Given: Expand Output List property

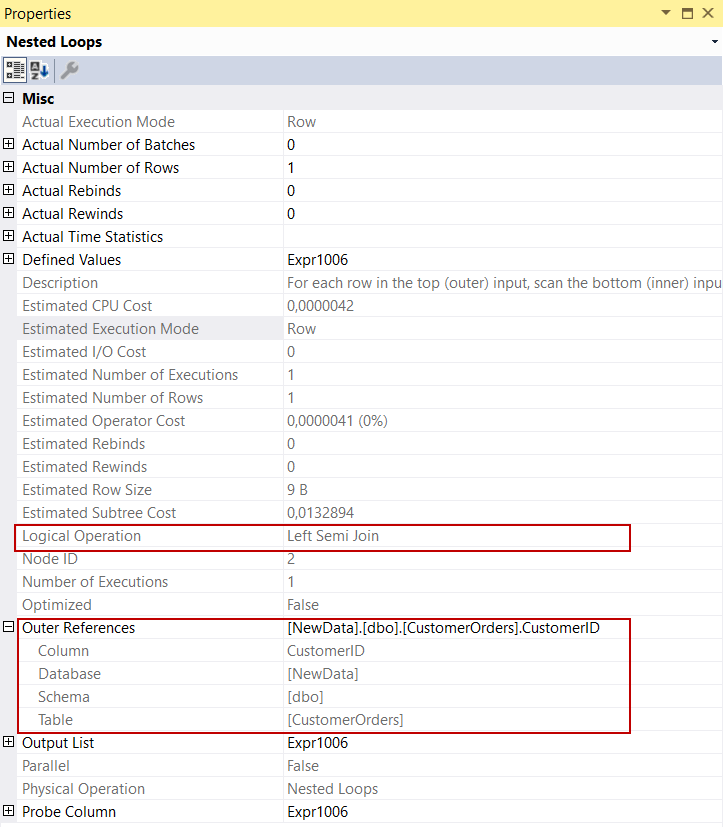Looking at the screenshot, I should tap(8, 742).
